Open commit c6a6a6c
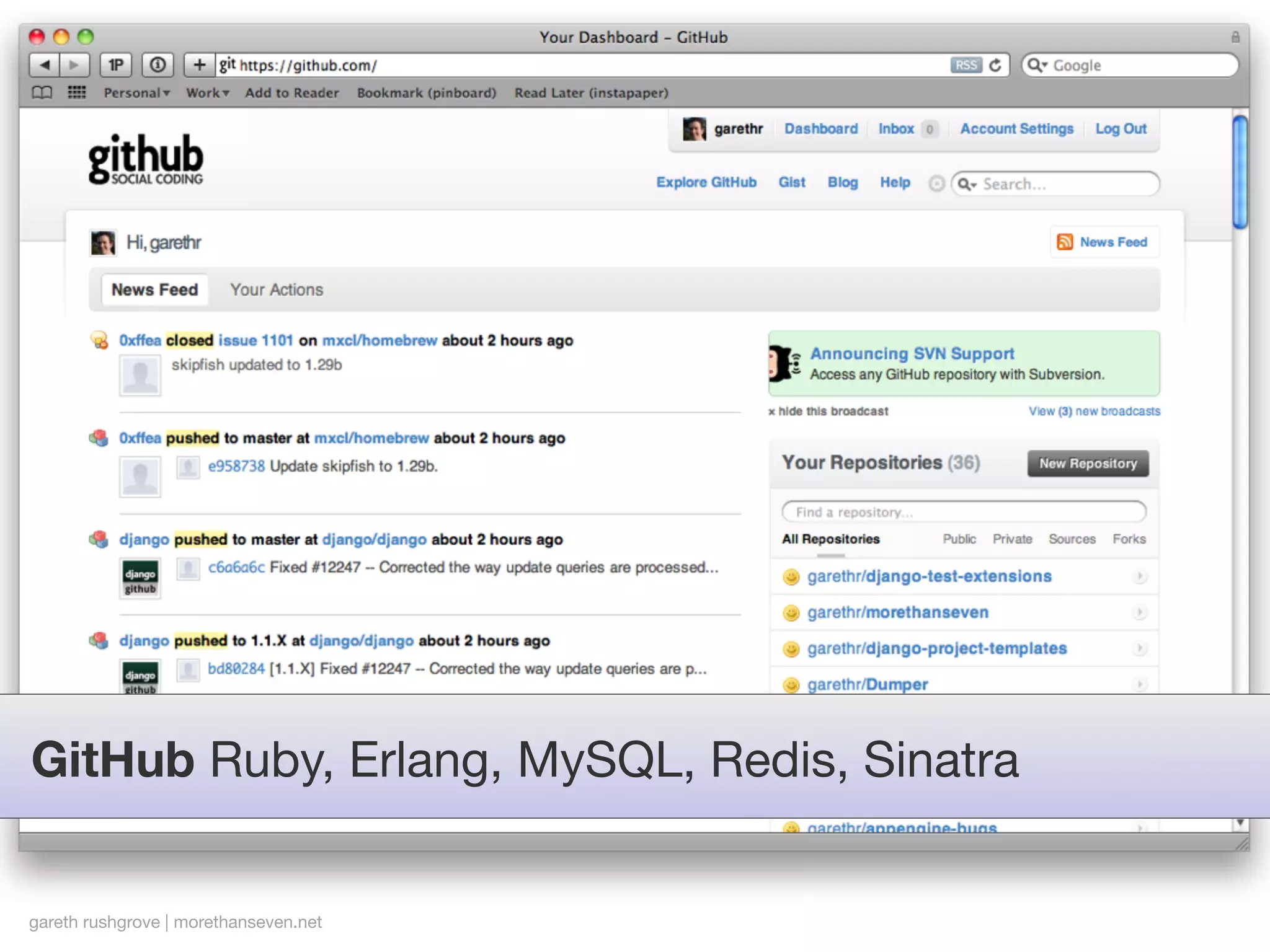Image resolution: width=1270 pixels, height=952 pixels. tap(236, 567)
